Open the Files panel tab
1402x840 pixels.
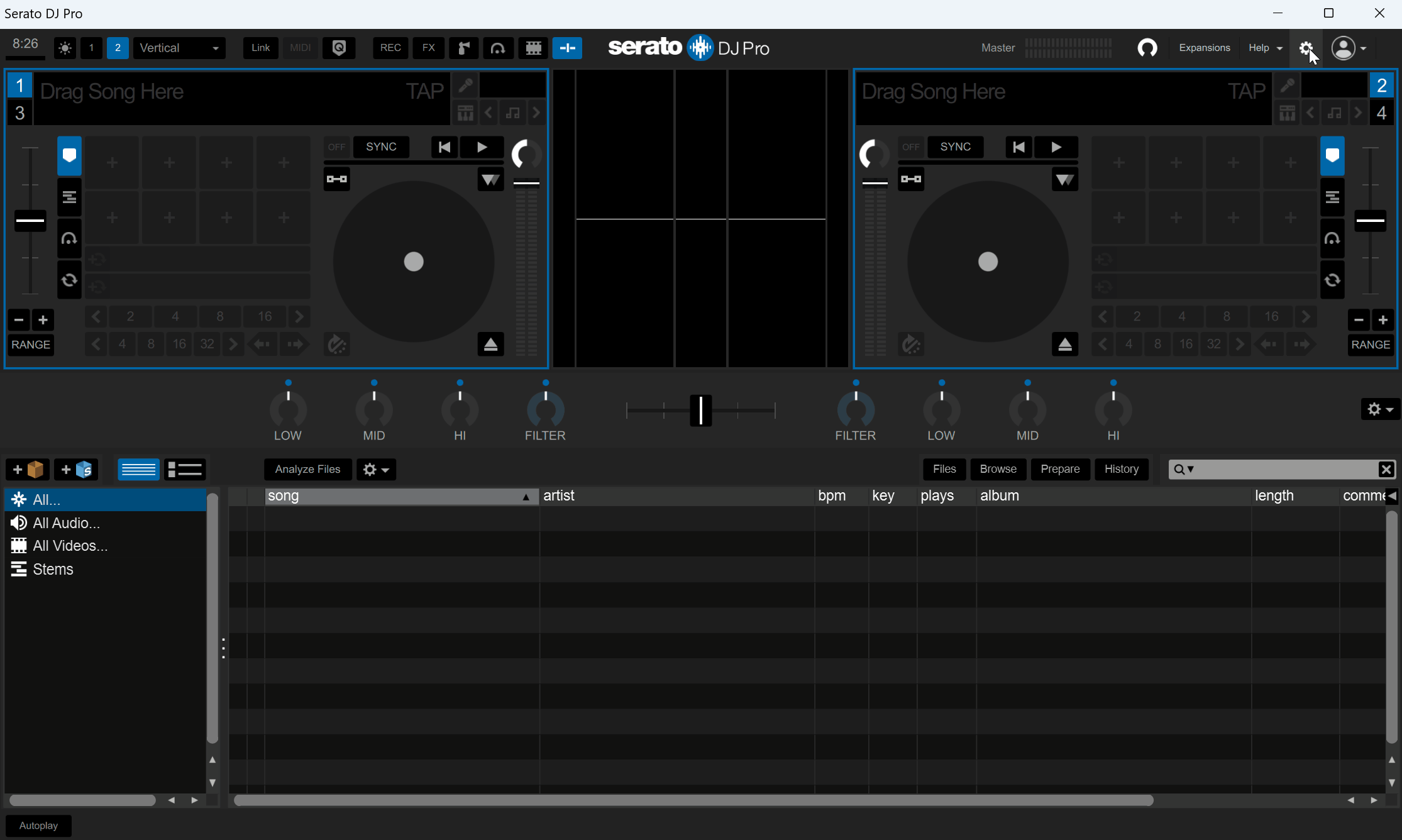click(944, 469)
